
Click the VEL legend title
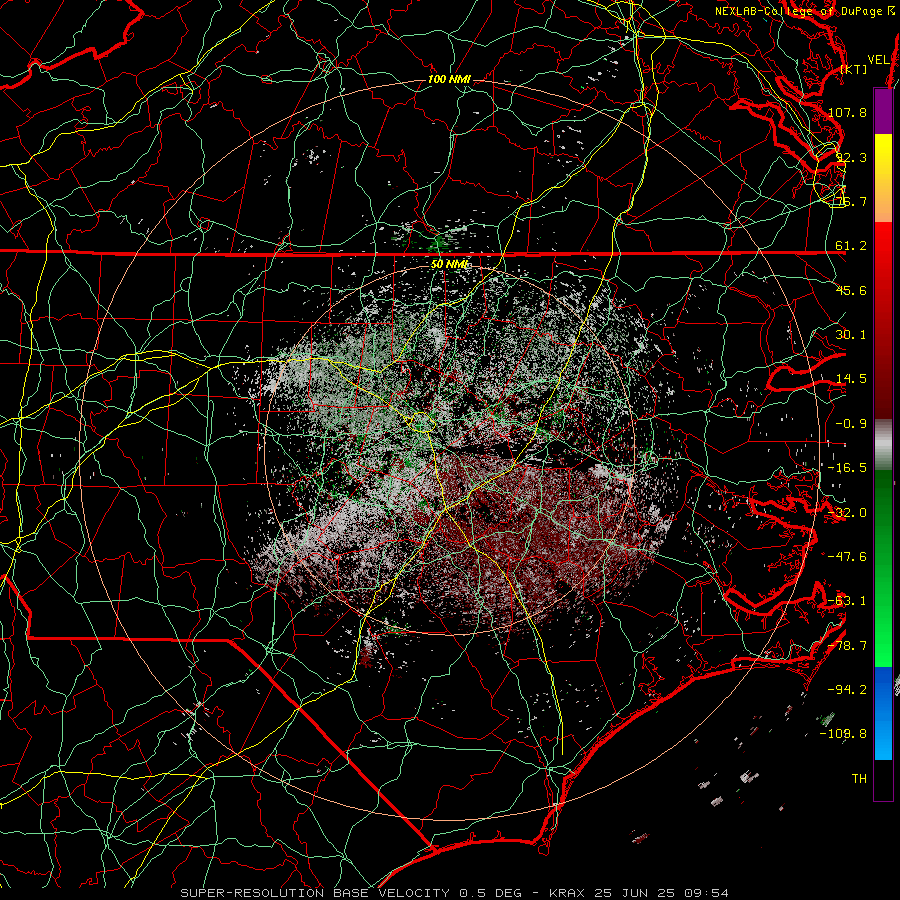pos(878,60)
